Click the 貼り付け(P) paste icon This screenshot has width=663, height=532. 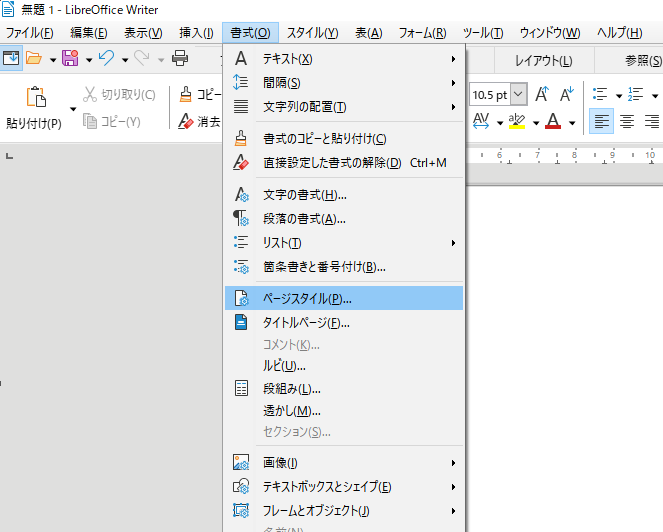(36, 97)
